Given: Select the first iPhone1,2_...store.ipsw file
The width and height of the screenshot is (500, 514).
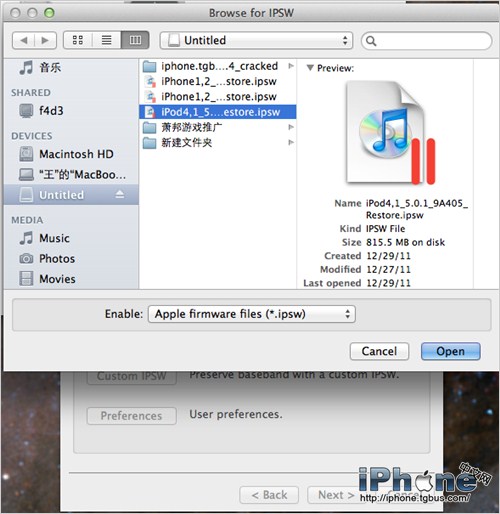Looking at the screenshot, I should tap(217, 81).
